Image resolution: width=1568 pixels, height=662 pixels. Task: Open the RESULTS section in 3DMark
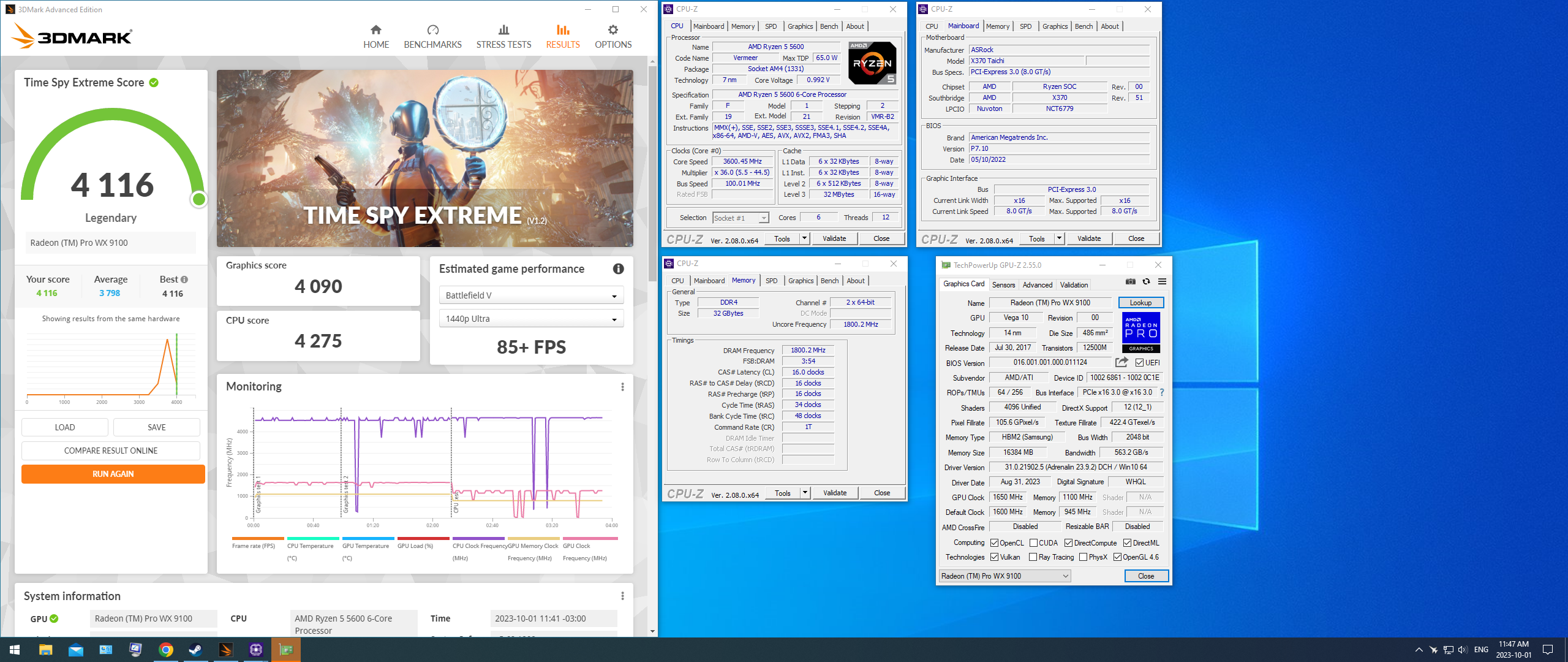point(563,37)
